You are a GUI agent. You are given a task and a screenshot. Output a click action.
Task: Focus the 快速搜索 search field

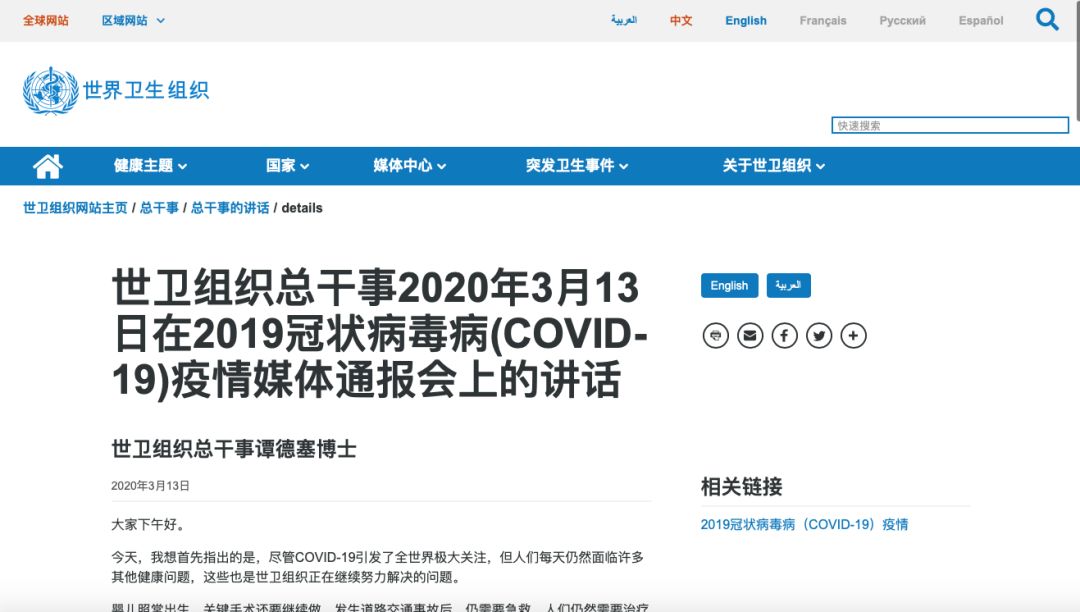pos(950,125)
